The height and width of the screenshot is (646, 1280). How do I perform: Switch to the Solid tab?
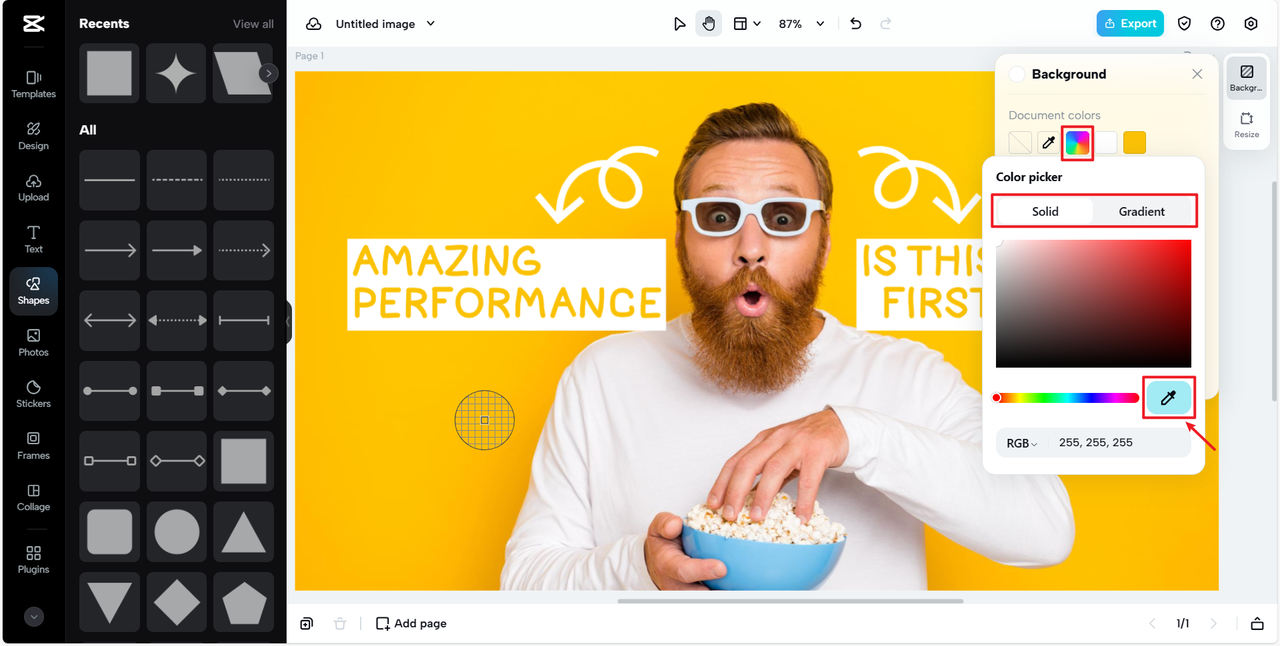tap(1046, 211)
